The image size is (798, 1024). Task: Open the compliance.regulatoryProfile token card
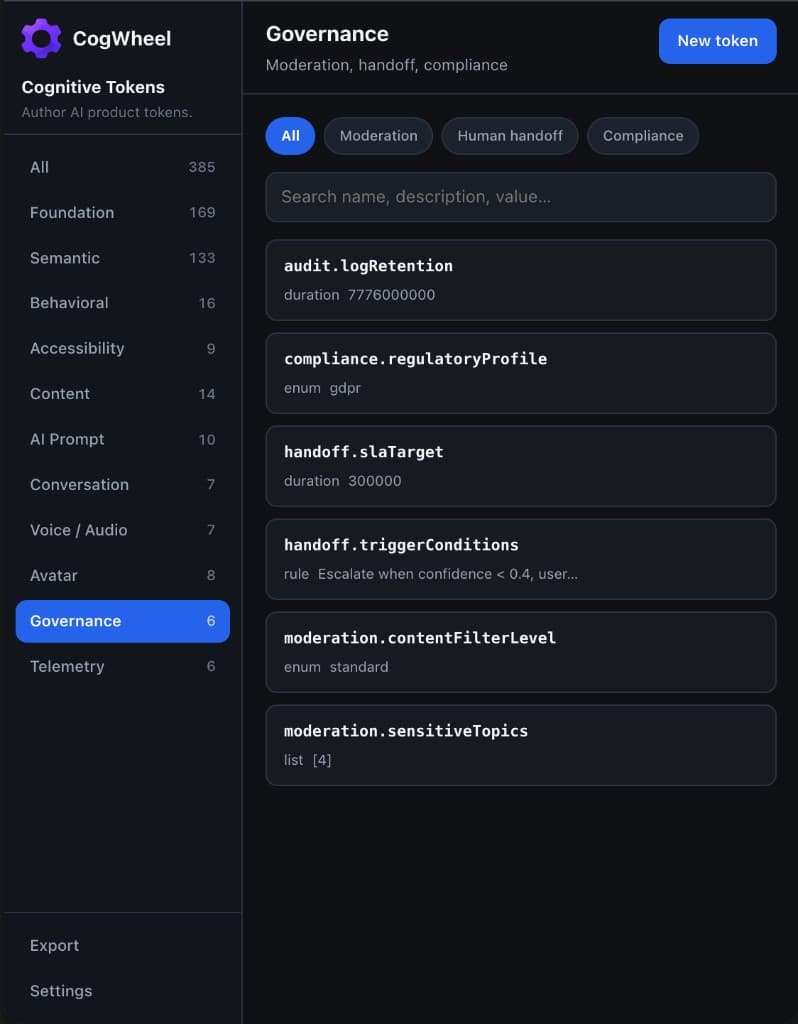pos(520,374)
